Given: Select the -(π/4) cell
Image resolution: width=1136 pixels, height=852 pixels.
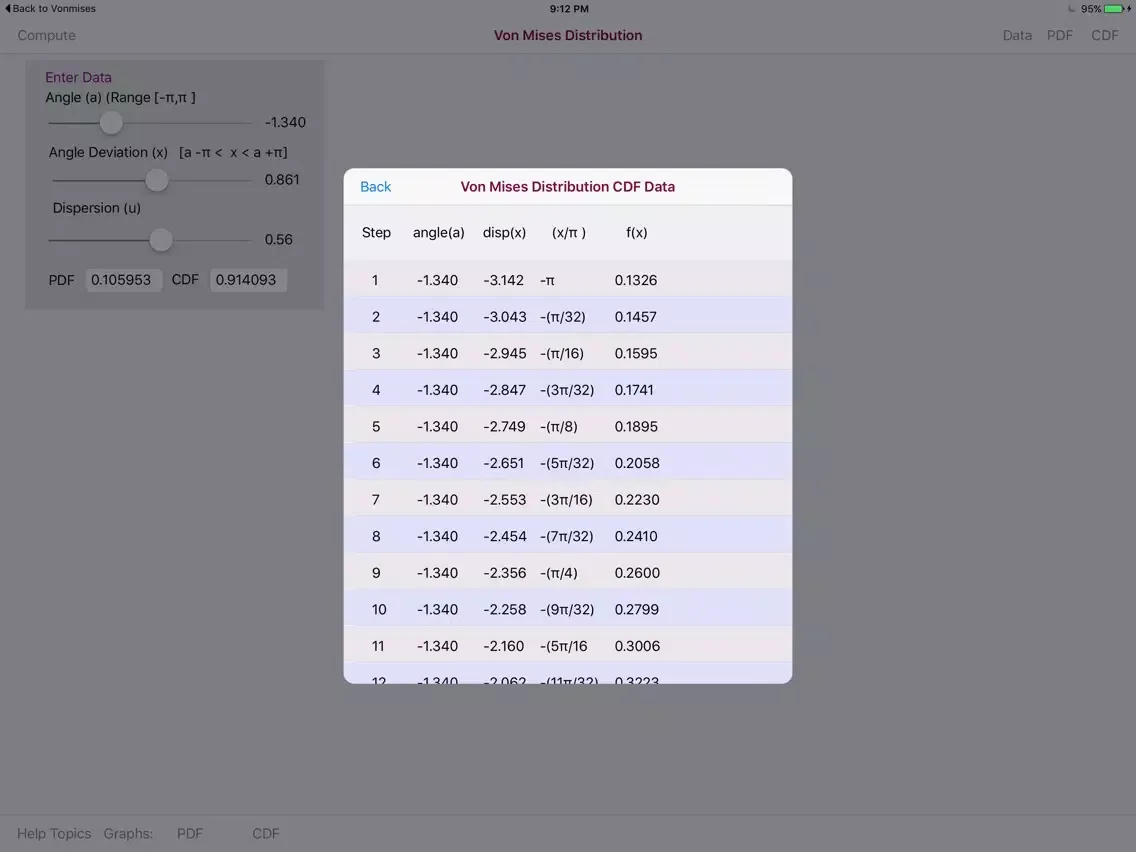Looking at the screenshot, I should click(559, 573).
